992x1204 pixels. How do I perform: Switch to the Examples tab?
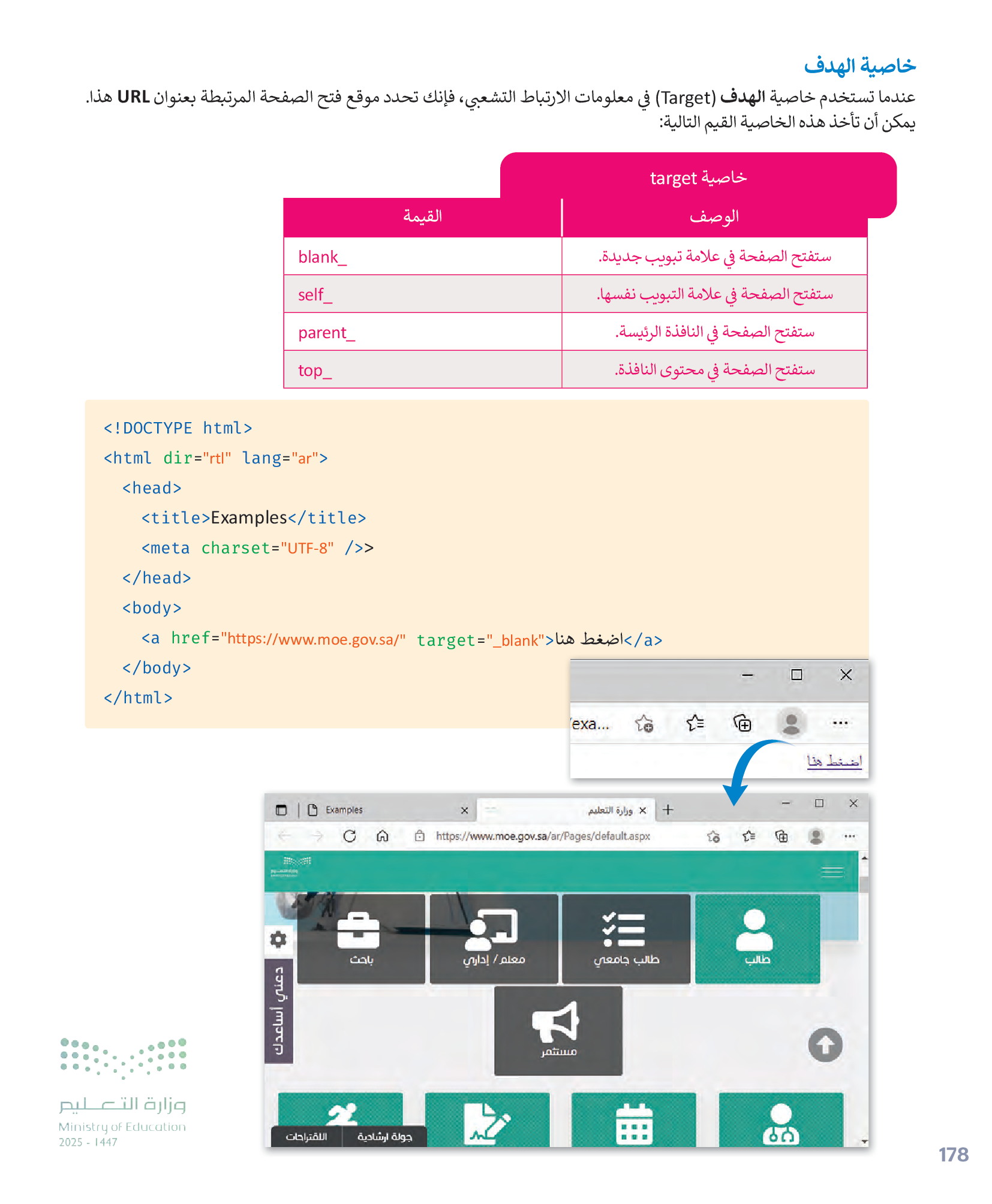(384, 810)
